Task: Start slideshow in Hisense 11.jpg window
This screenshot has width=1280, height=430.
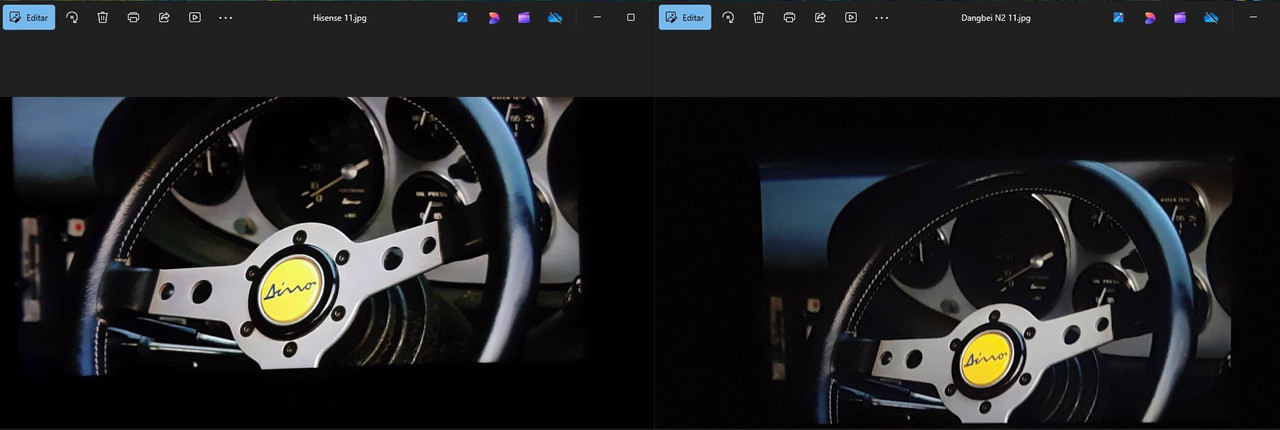Action: [x=195, y=17]
